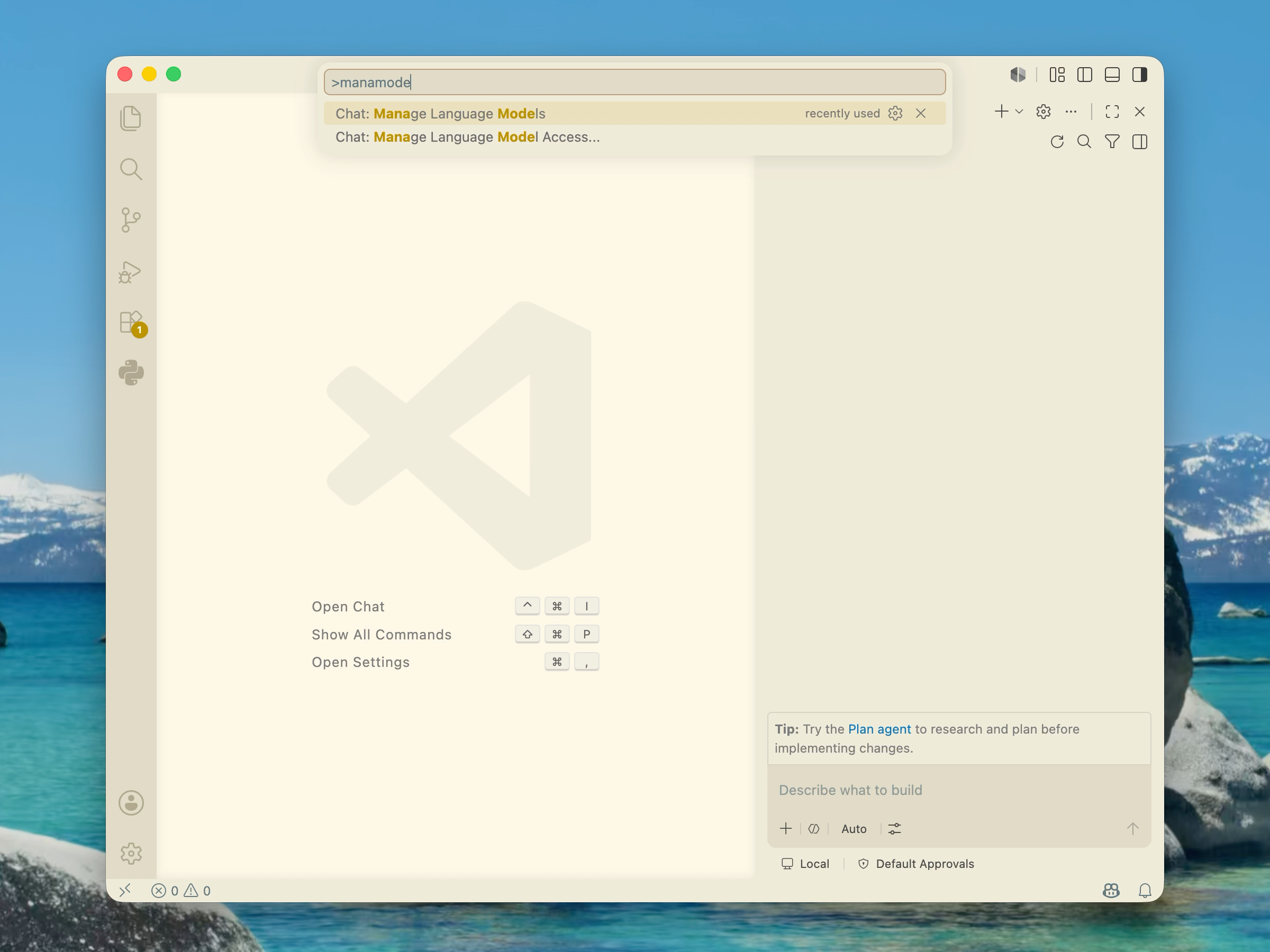The height and width of the screenshot is (952, 1270).
Task: Click the Describe what to build input
Action: tap(959, 790)
